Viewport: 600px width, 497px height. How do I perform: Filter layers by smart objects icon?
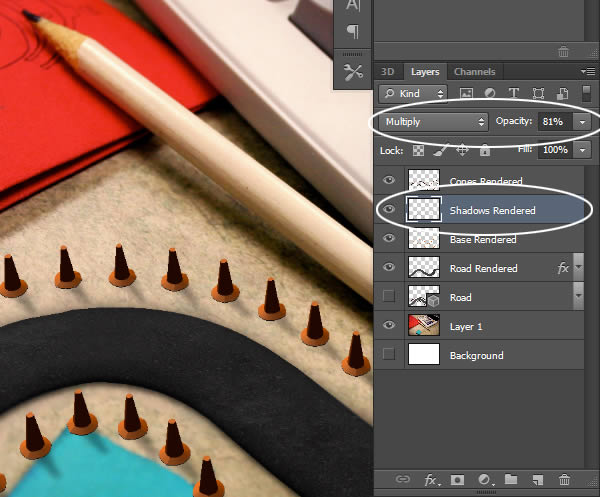562,93
